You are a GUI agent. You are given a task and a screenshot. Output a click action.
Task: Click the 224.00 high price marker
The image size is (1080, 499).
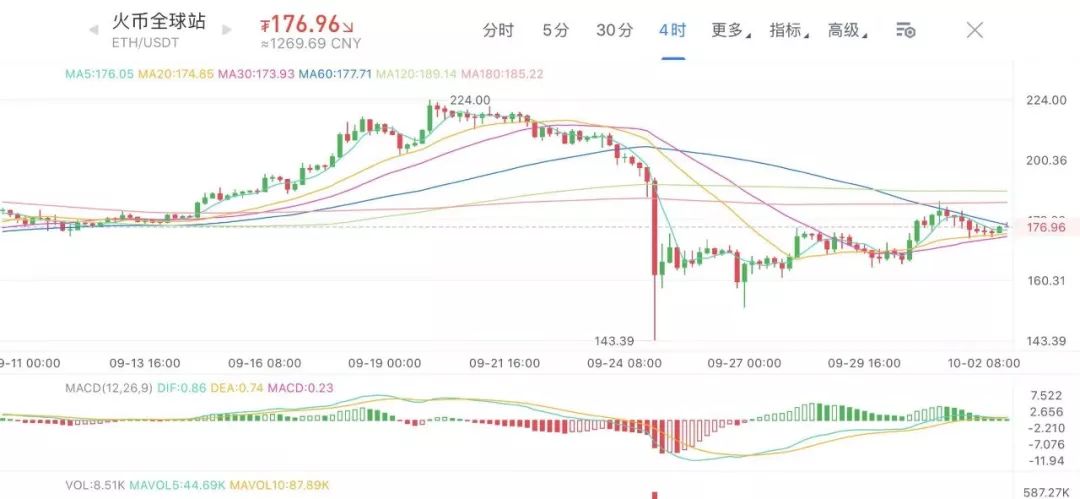[x=470, y=101]
